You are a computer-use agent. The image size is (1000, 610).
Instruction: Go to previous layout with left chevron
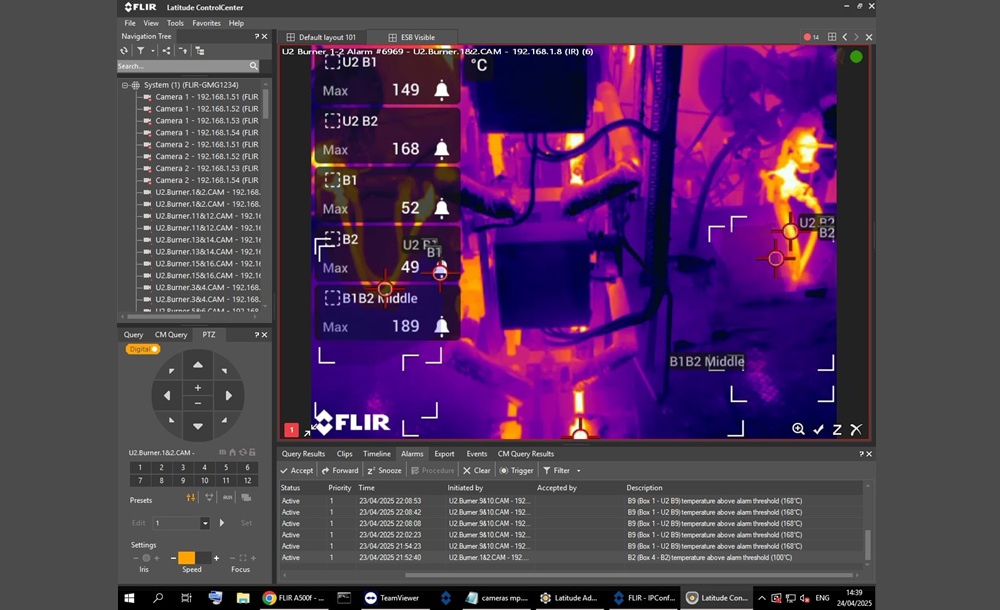[x=845, y=37]
